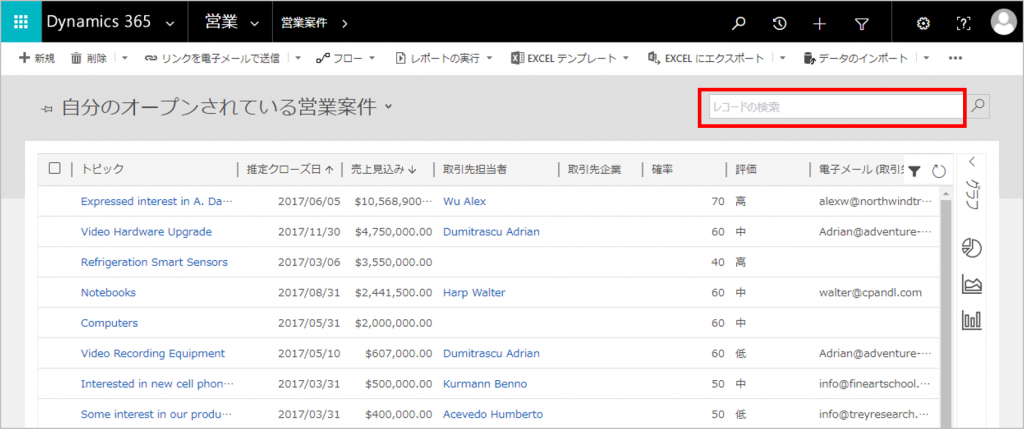This screenshot has height=429, width=1024.
Task: Refresh the grid with the refresh icon
Action: [x=938, y=171]
